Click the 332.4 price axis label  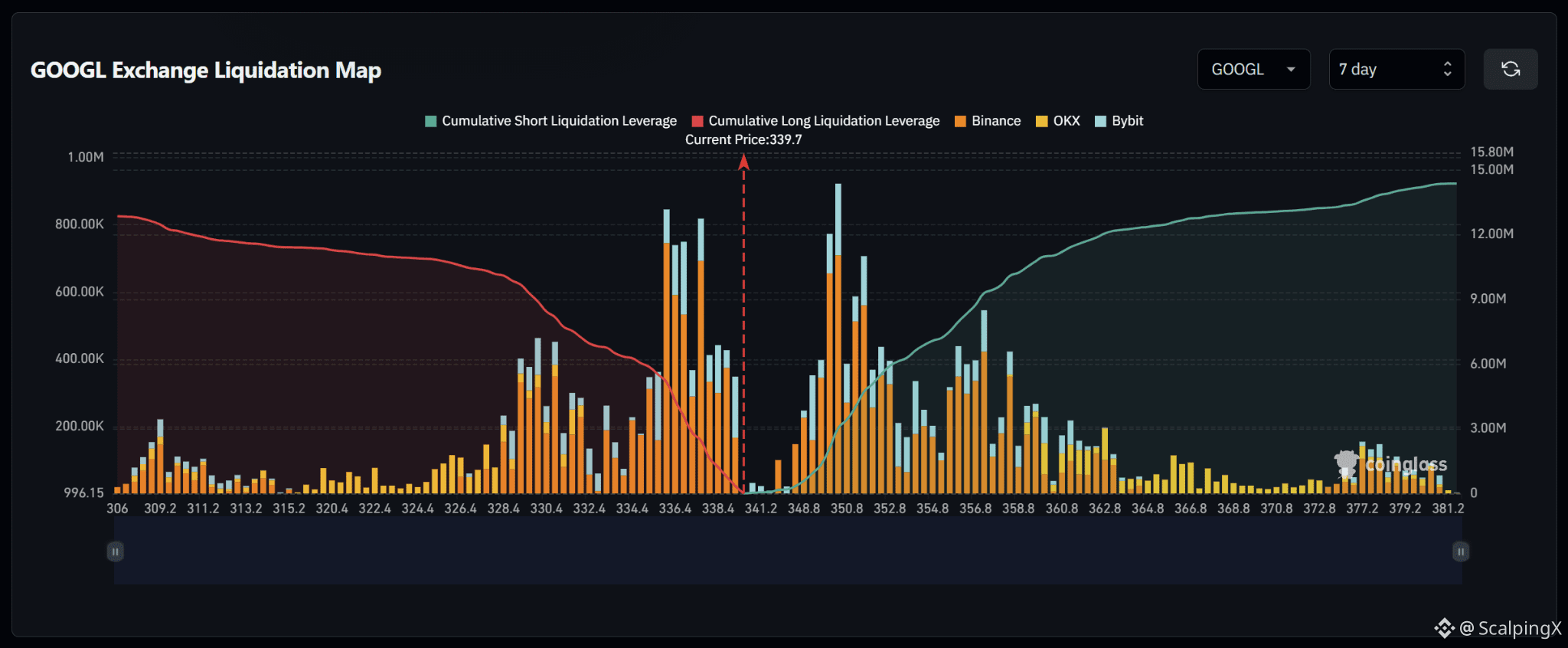tap(589, 509)
